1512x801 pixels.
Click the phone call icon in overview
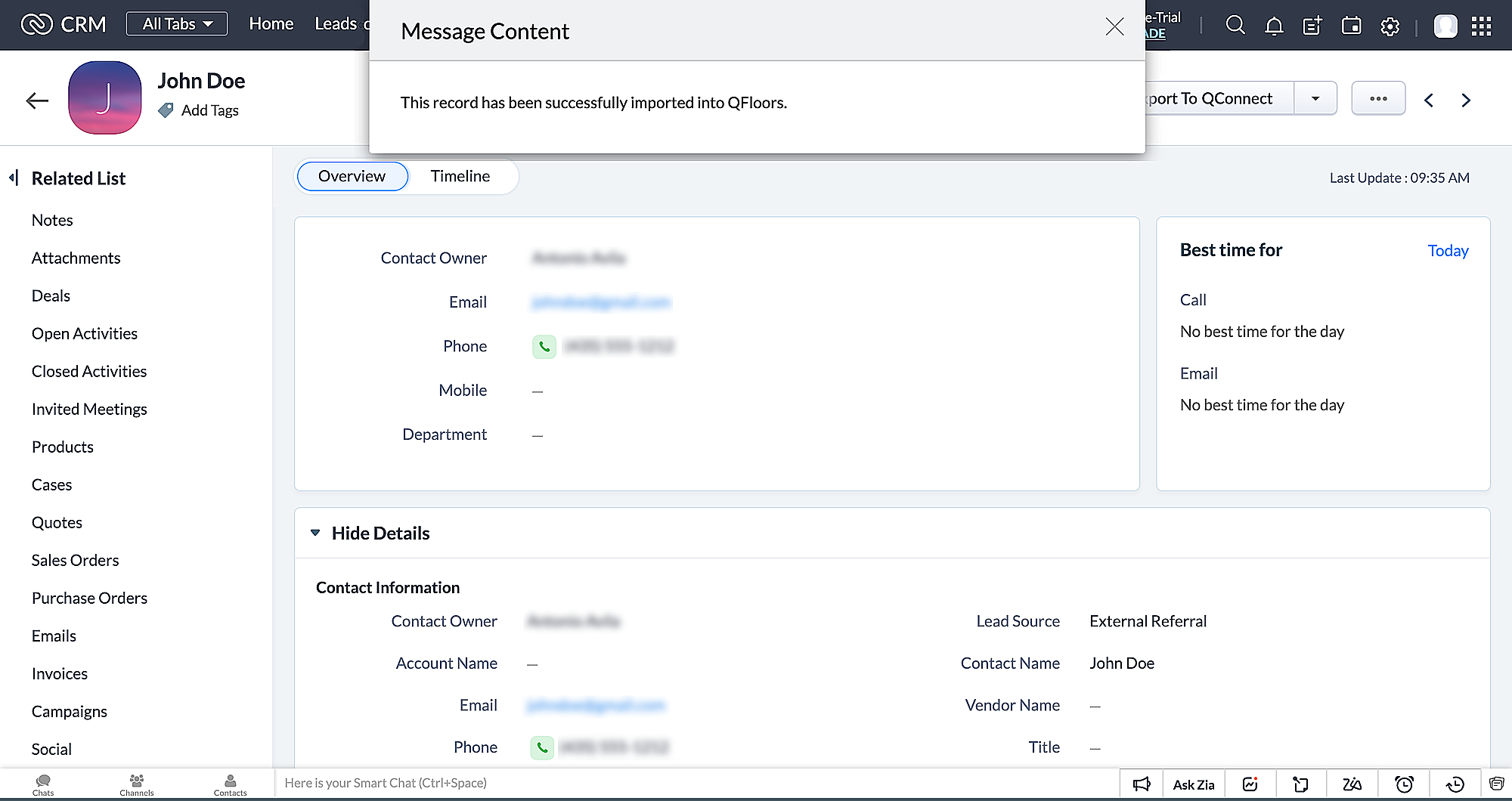click(544, 347)
